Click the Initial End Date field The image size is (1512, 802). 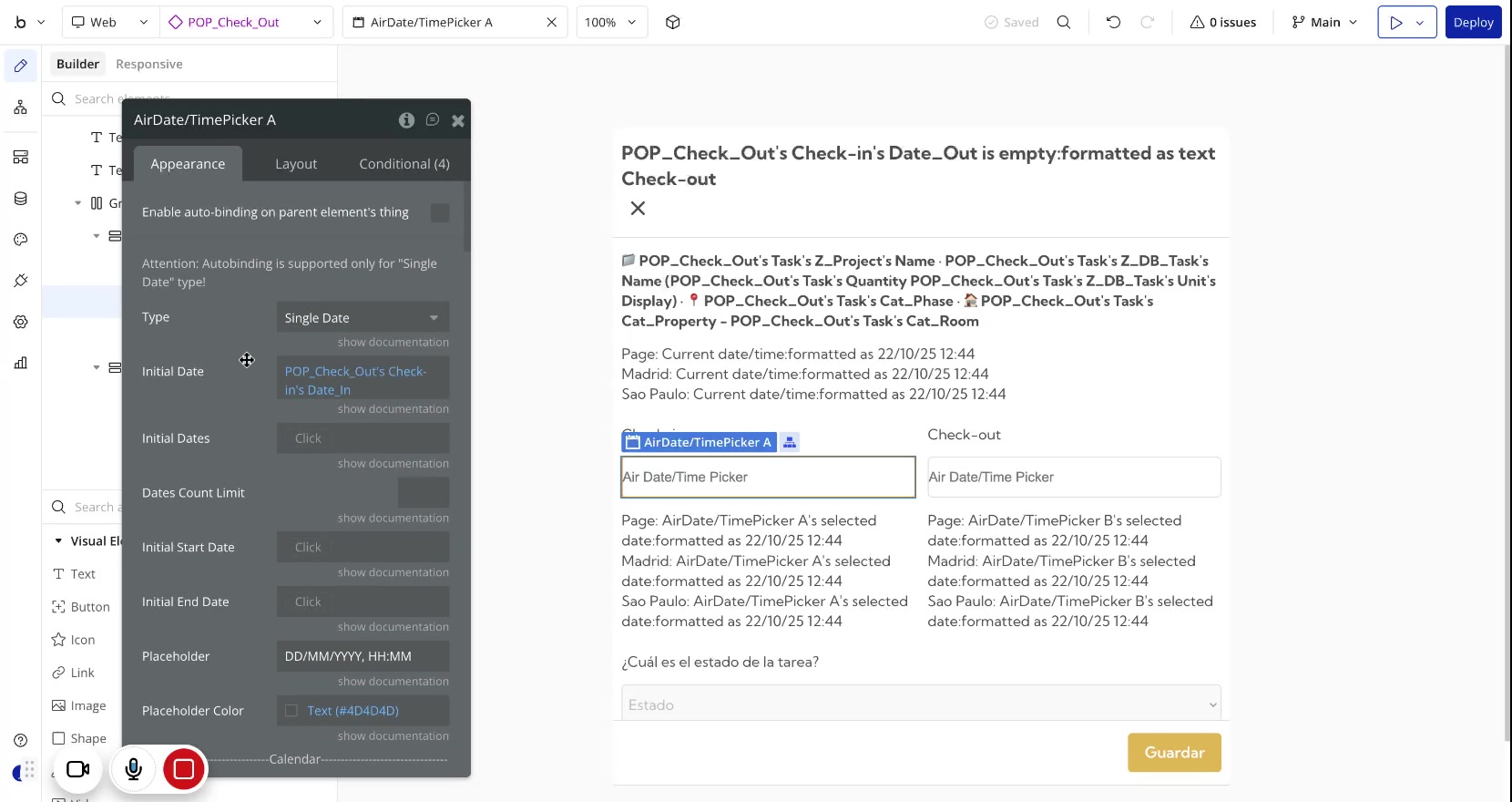click(x=363, y=601)
